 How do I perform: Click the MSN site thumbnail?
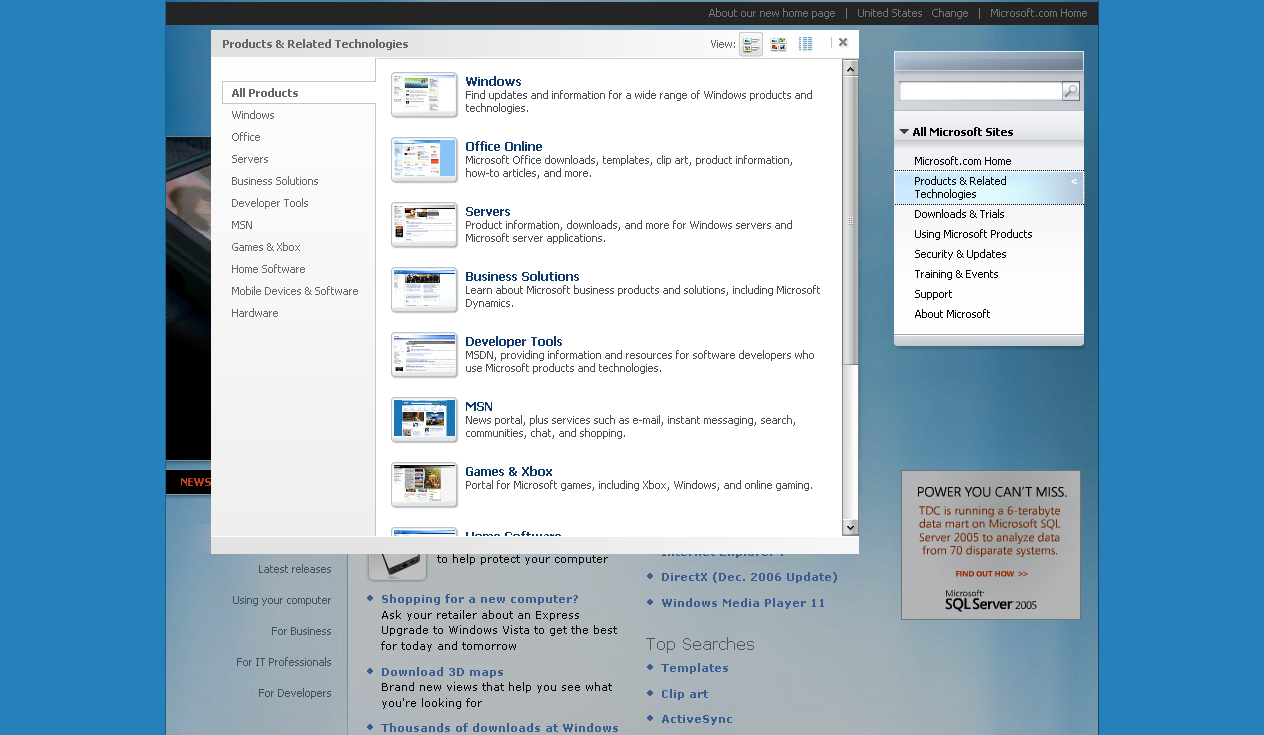coord(424,420)
